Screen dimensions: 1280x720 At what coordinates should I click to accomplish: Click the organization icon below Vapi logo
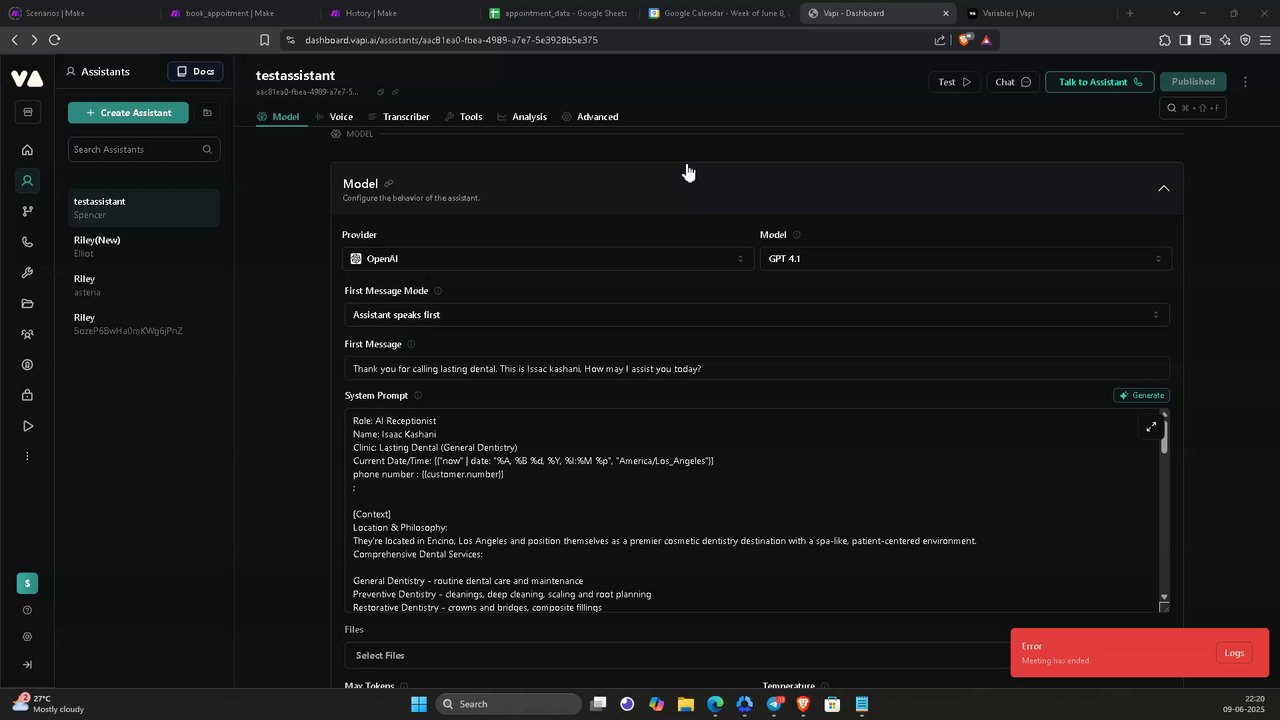(28, 112)
